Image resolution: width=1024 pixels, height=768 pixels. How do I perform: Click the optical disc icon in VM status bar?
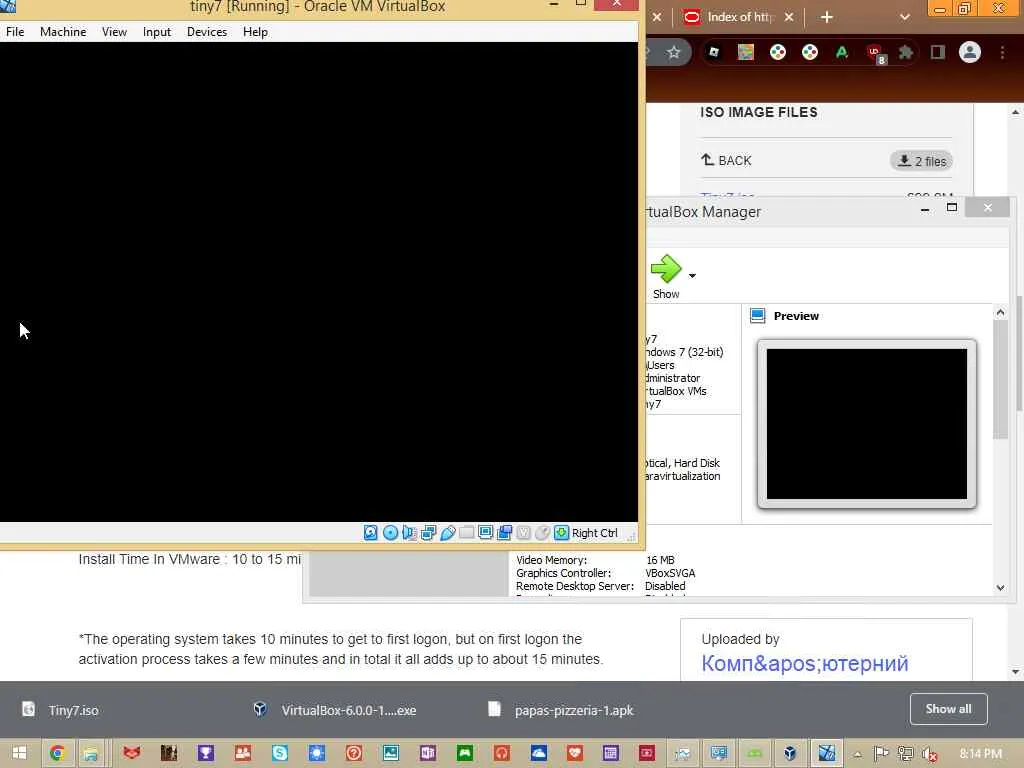390,533
